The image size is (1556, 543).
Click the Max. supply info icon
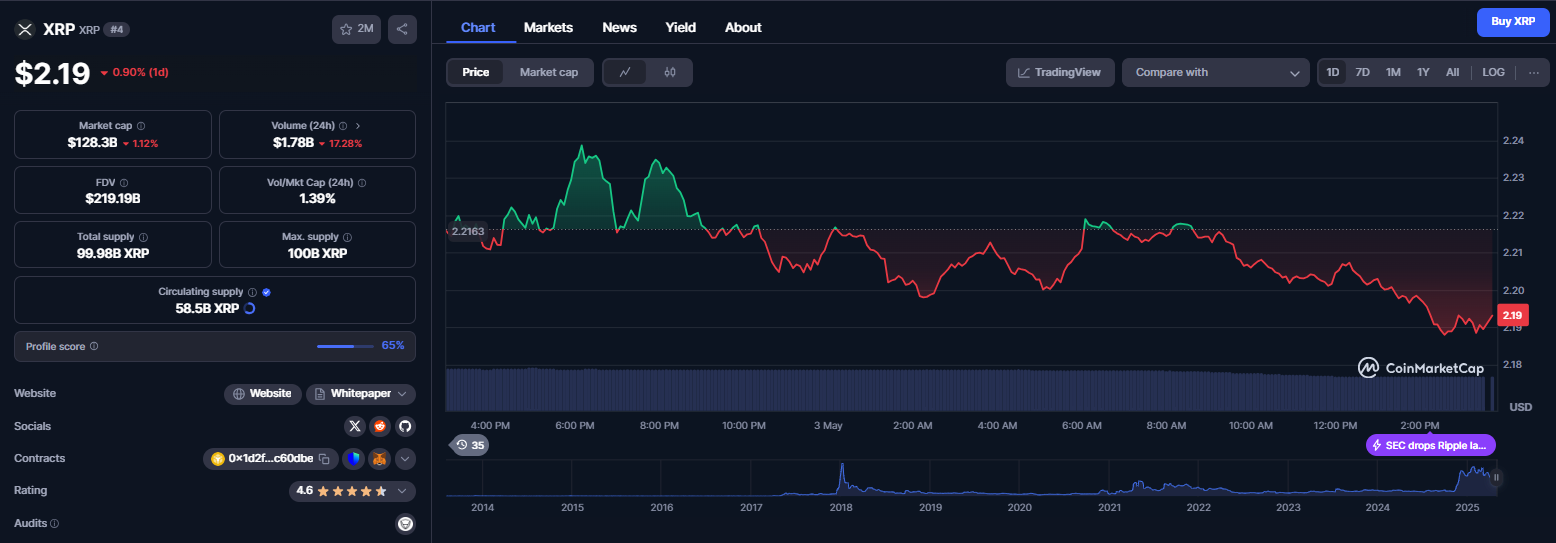(x=348, y=237)
